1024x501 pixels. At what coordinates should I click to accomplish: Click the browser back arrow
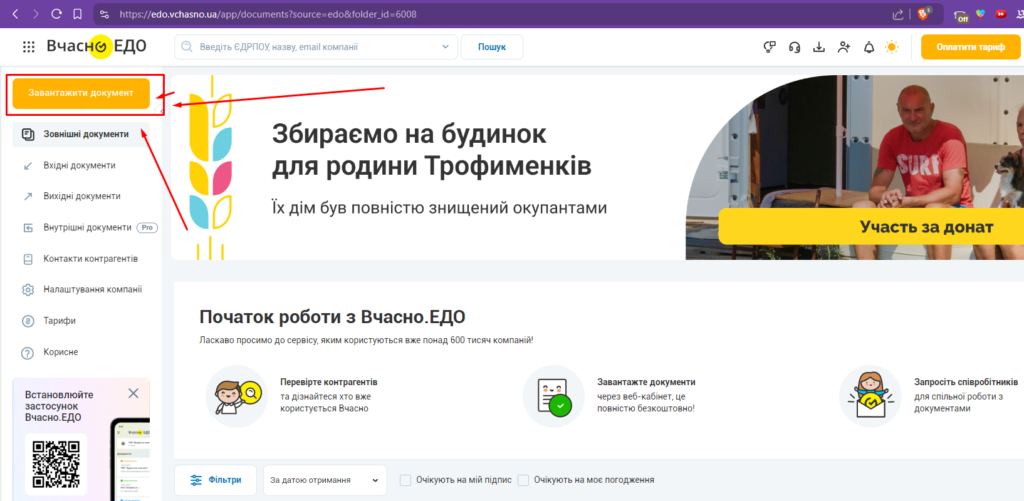[x=15, y=14]
